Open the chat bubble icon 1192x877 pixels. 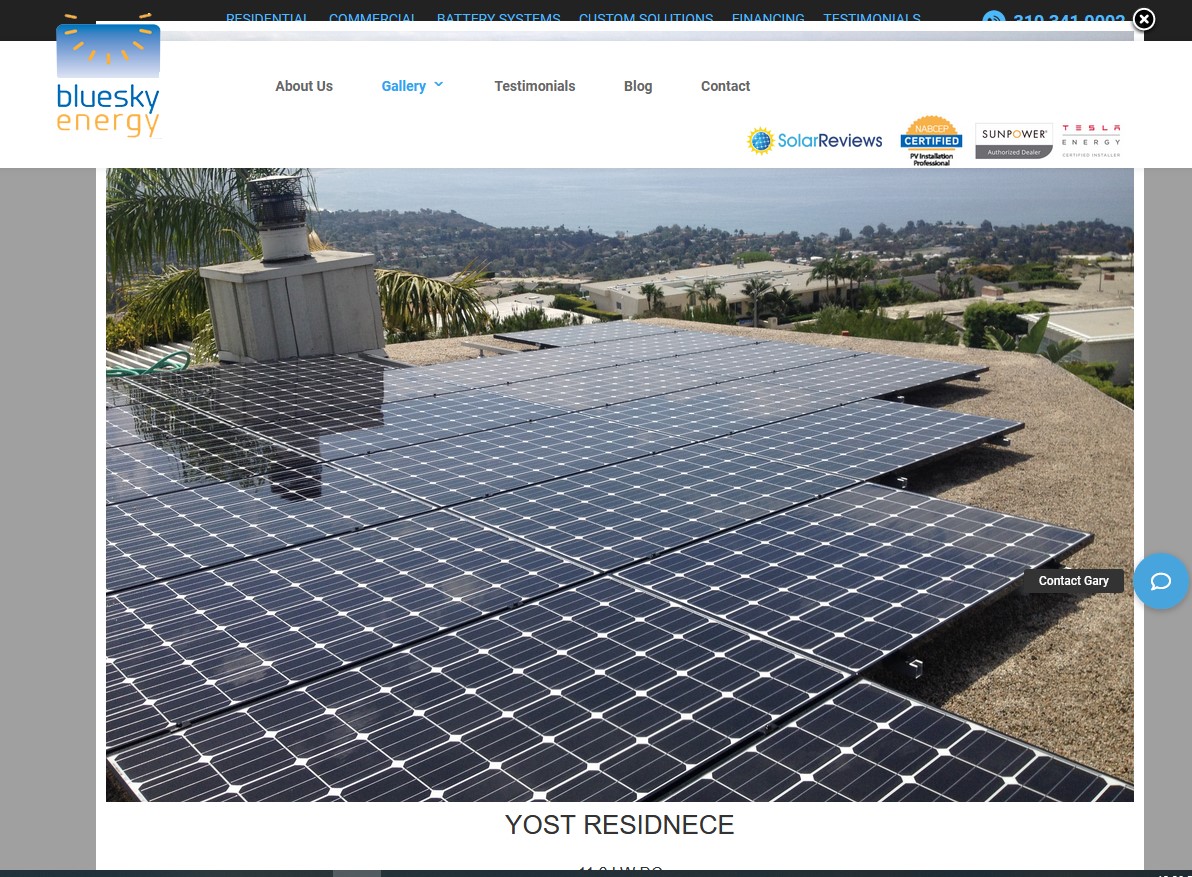coord(1160,581)
